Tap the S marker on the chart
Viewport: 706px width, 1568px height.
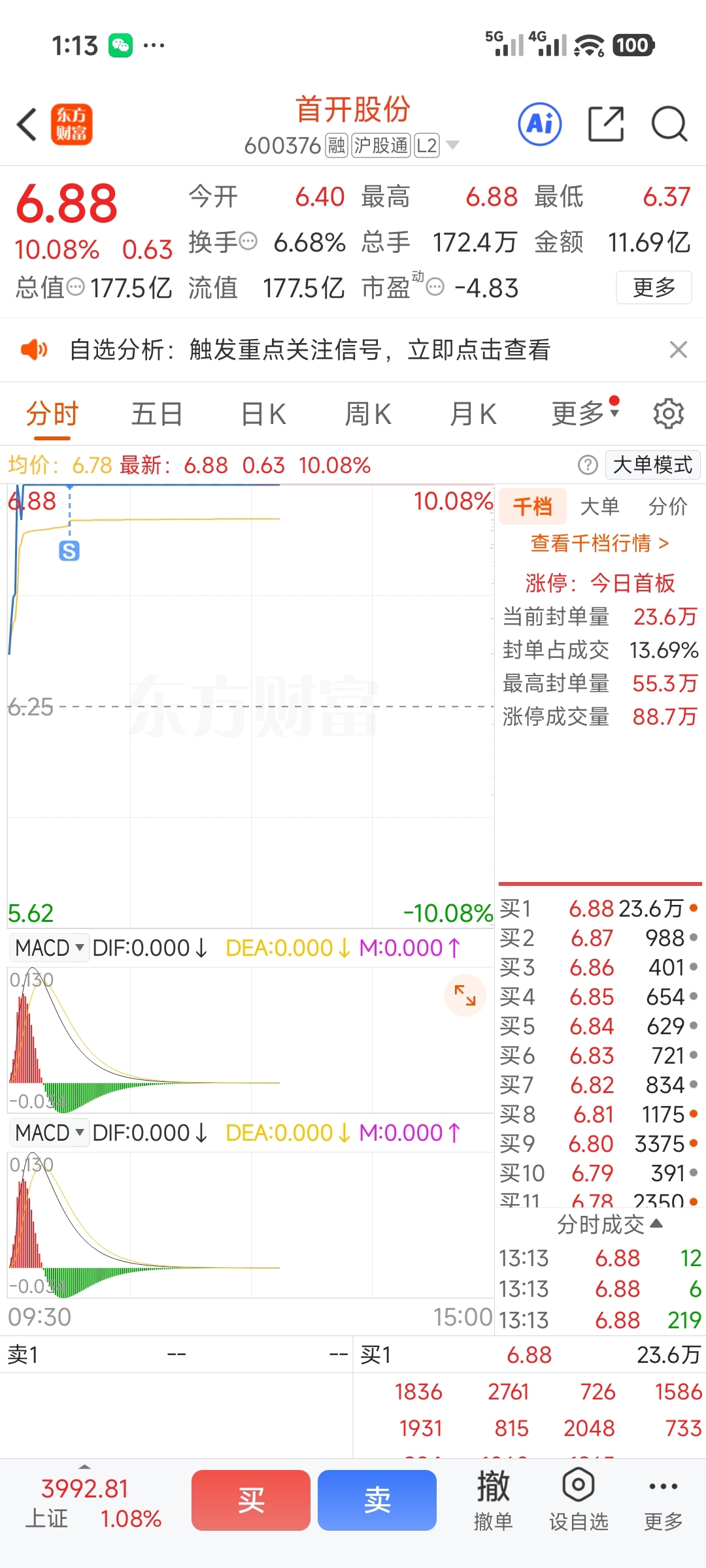coord(69,551)
